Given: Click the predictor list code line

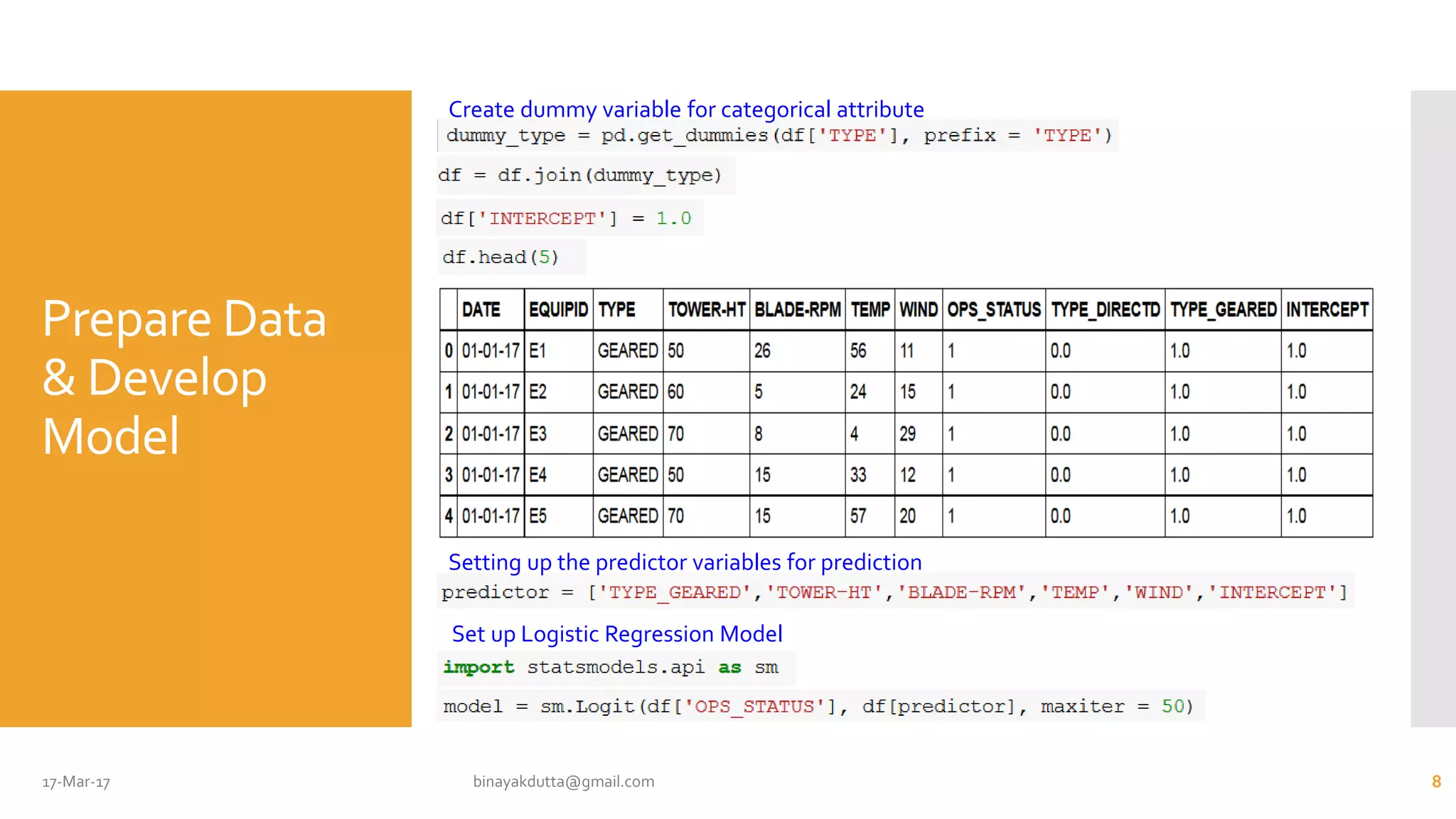Looking at the screenshot, I should pyautogui.click(x=895, y=592).
